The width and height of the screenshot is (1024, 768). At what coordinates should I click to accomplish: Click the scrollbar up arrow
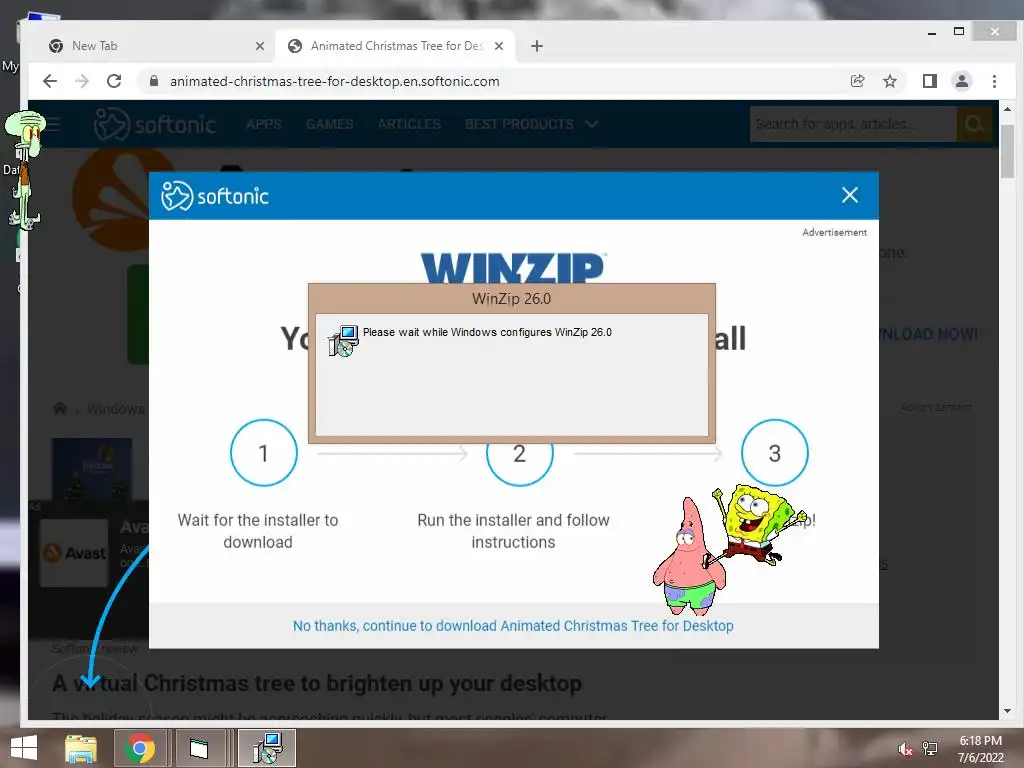point(1007,110)
